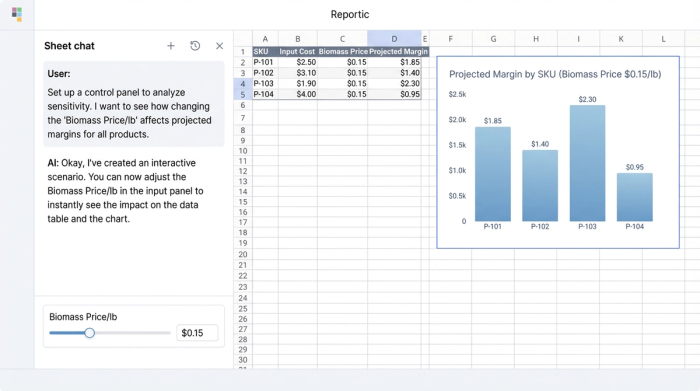Viewport: 700px width, 391px height.
Task: Select column C header
Action: coord(342,39)
